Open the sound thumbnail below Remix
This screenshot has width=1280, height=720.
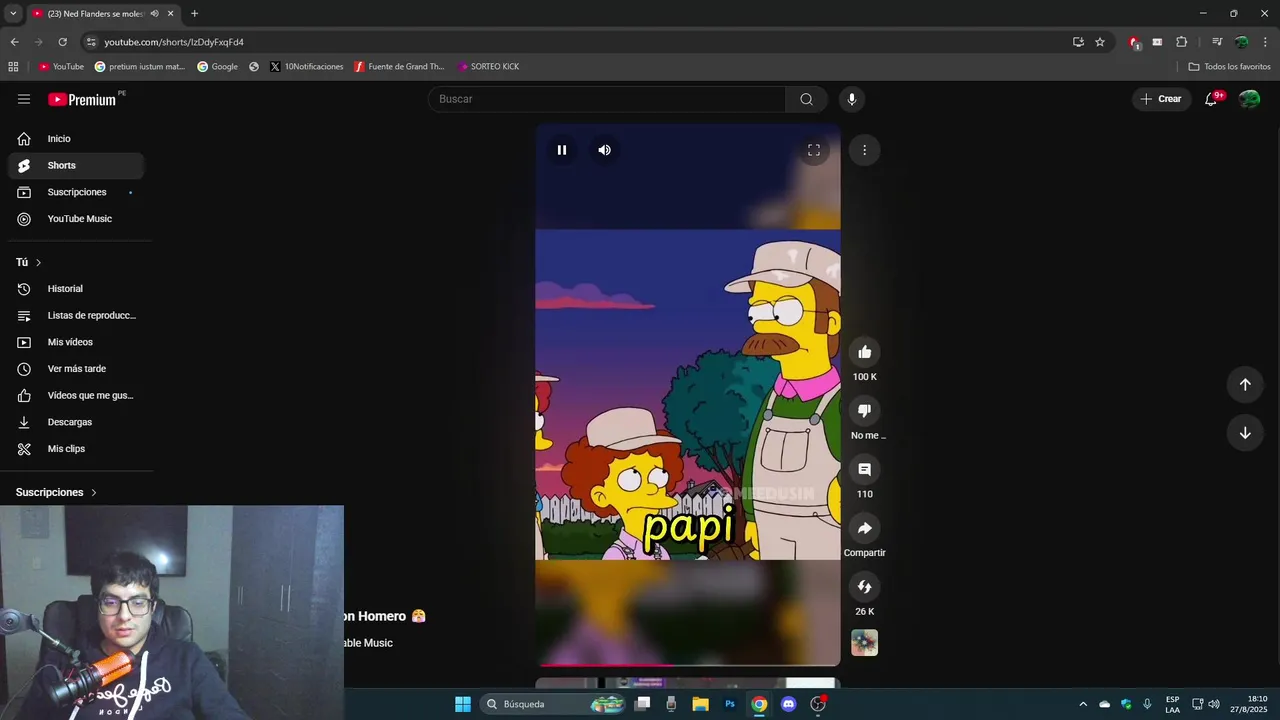tap(865, 643)
